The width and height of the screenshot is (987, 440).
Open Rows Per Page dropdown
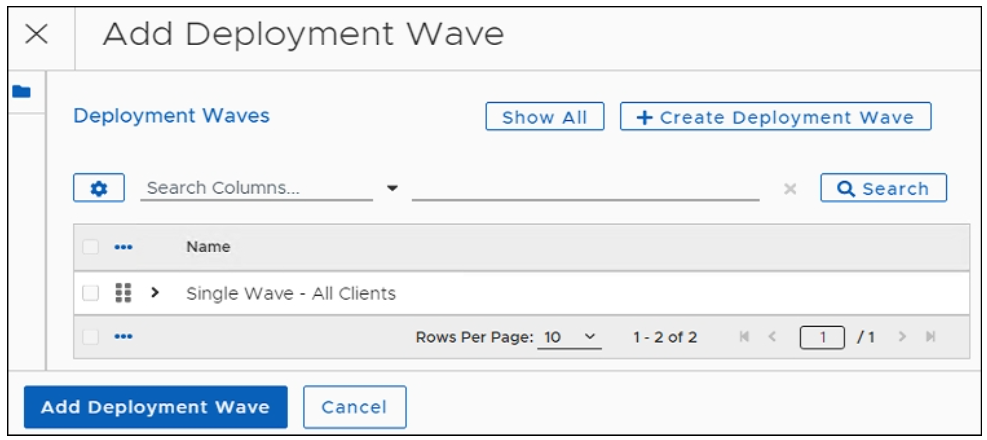pos(568,337)
